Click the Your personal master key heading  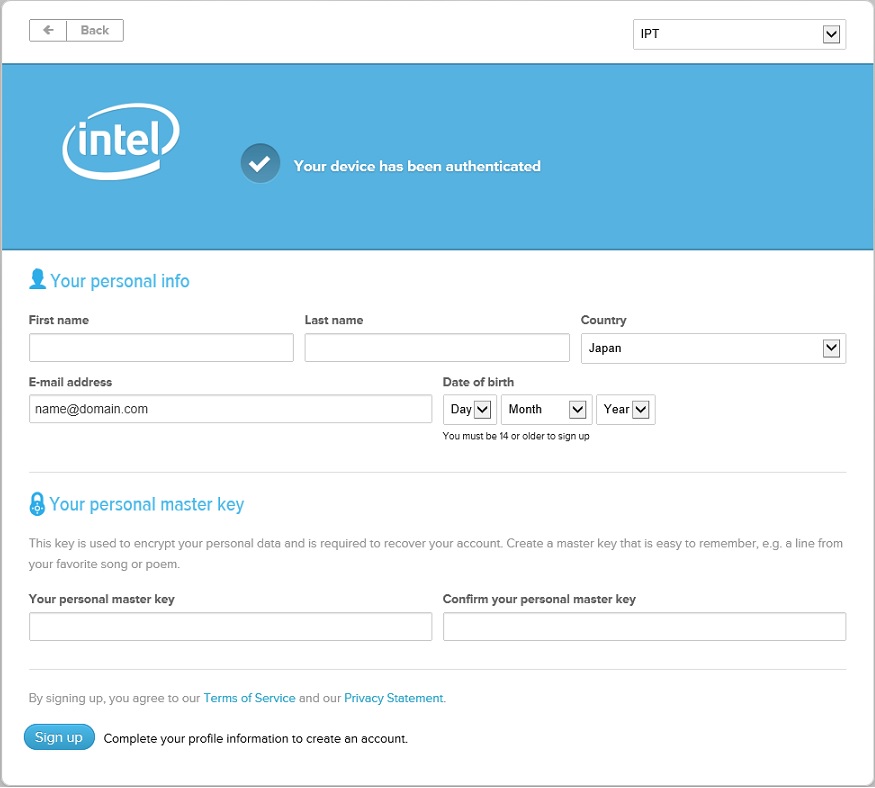147,504
